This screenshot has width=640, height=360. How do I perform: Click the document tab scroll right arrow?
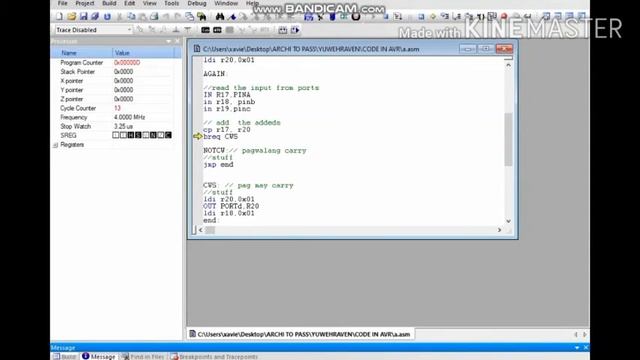pyautogui.click(x=584, y=334)
